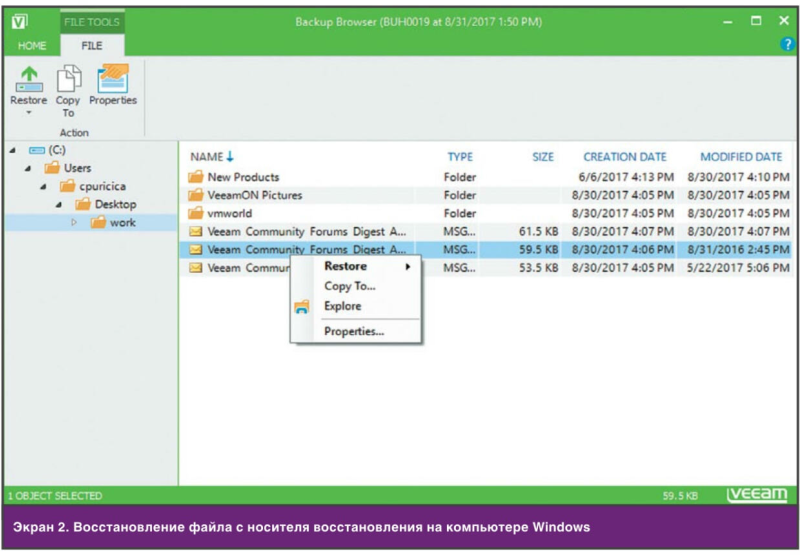The image size is (800, 555).
Task: Open the Restore dropdown arrow under ribbon button
Action: [29, 113]
